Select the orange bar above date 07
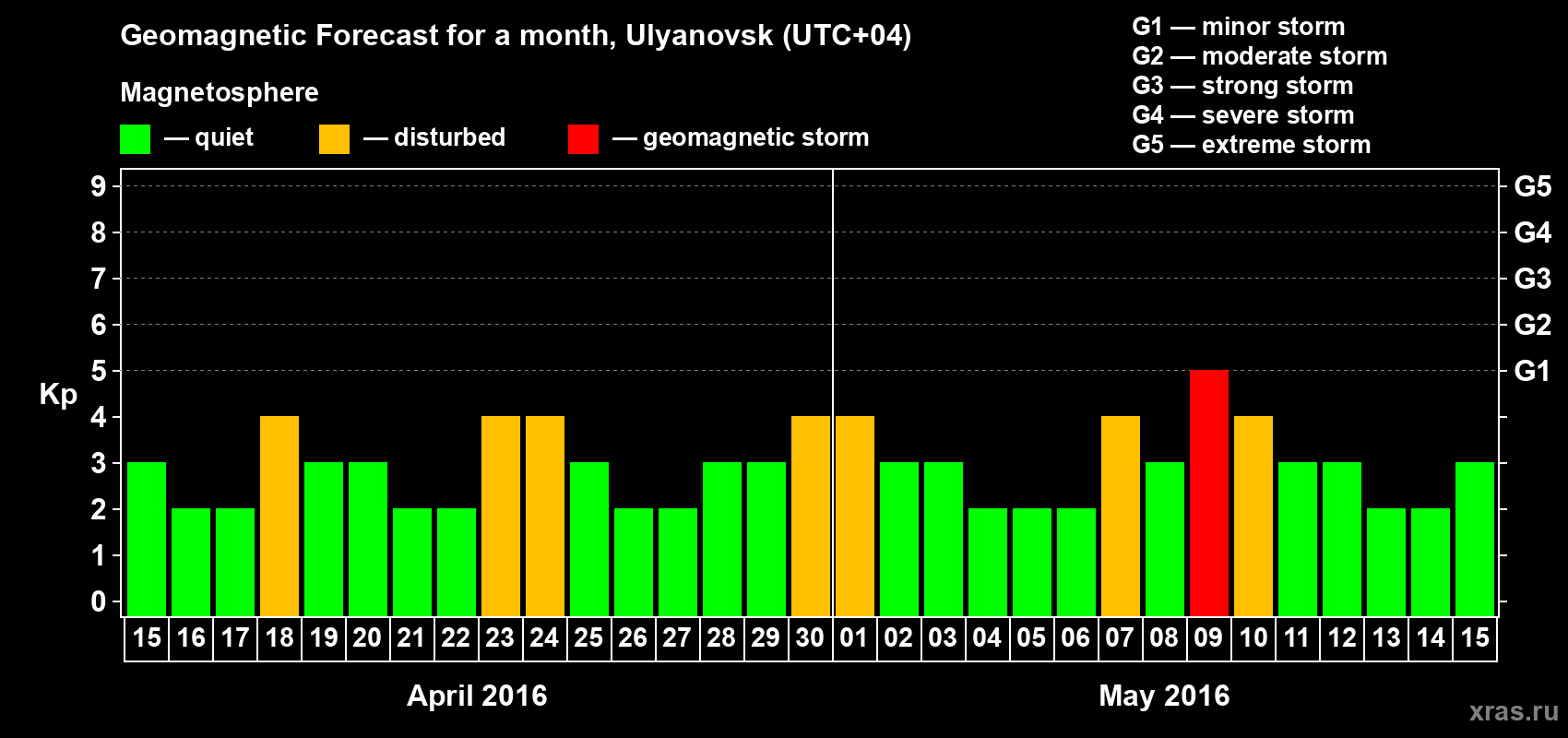Image resolution: width=1568 pixels, height=738 pixels. click(x=1121, y=516)
